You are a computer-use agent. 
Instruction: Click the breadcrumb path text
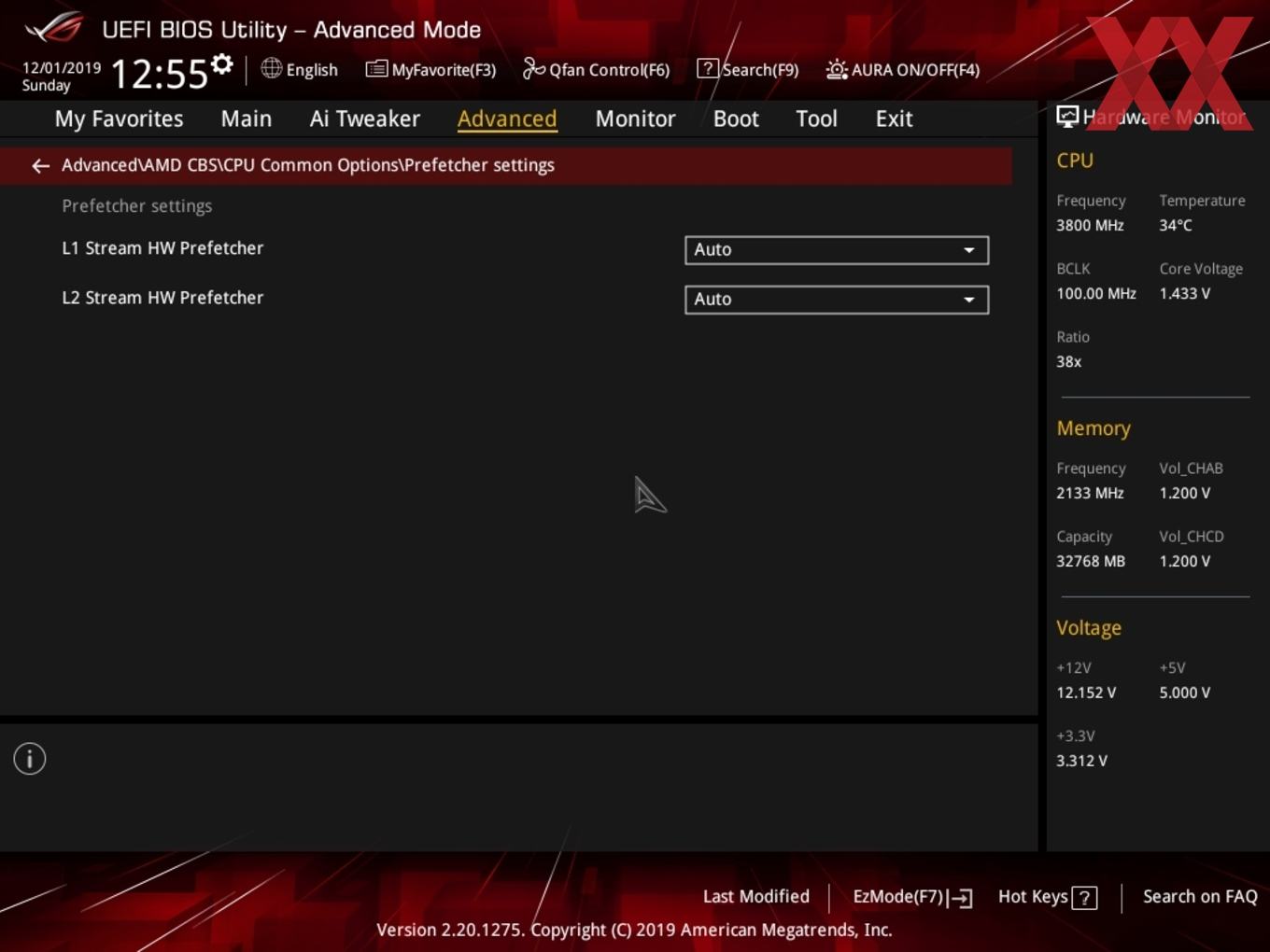(x=308, y=165)
